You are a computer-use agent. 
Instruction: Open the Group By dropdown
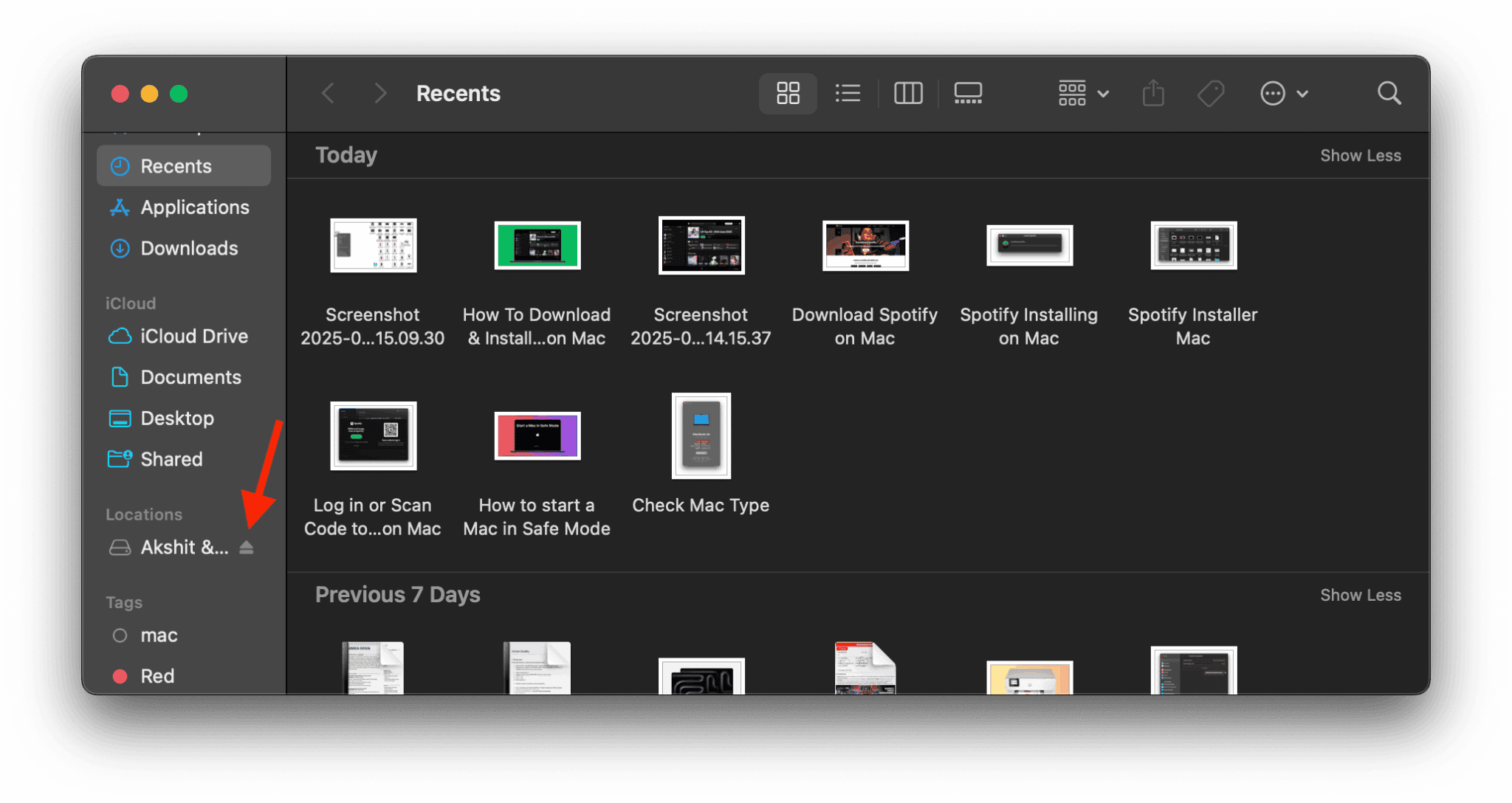1083,94
